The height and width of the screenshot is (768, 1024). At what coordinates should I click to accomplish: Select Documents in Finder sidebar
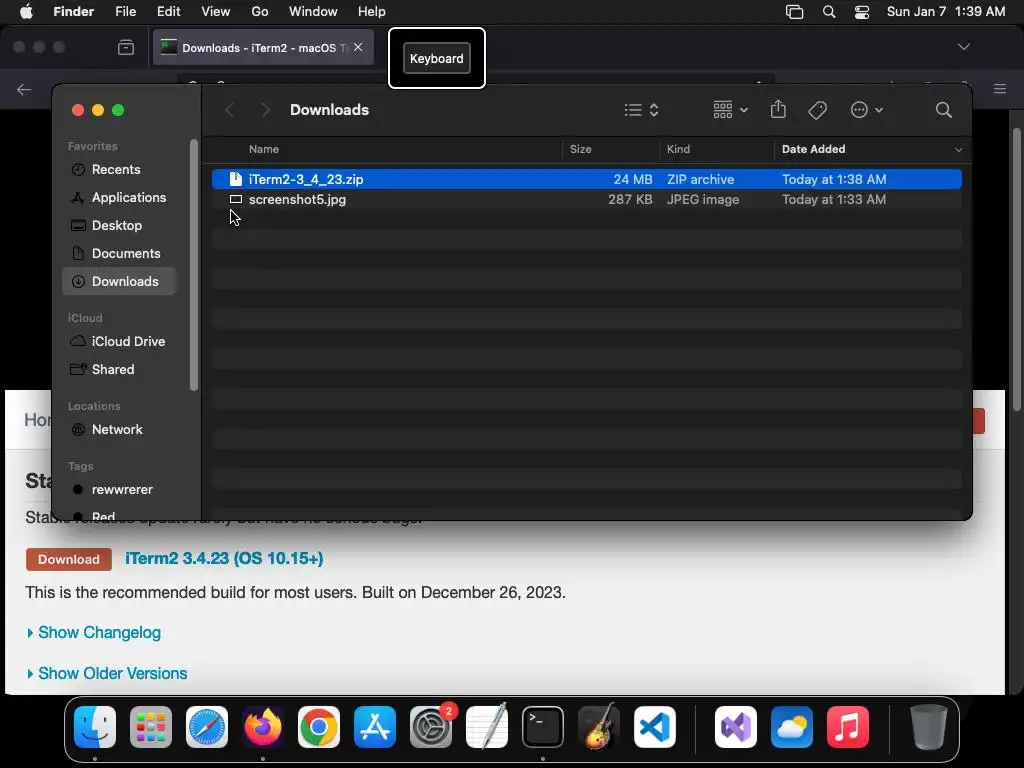click(119, 253)
